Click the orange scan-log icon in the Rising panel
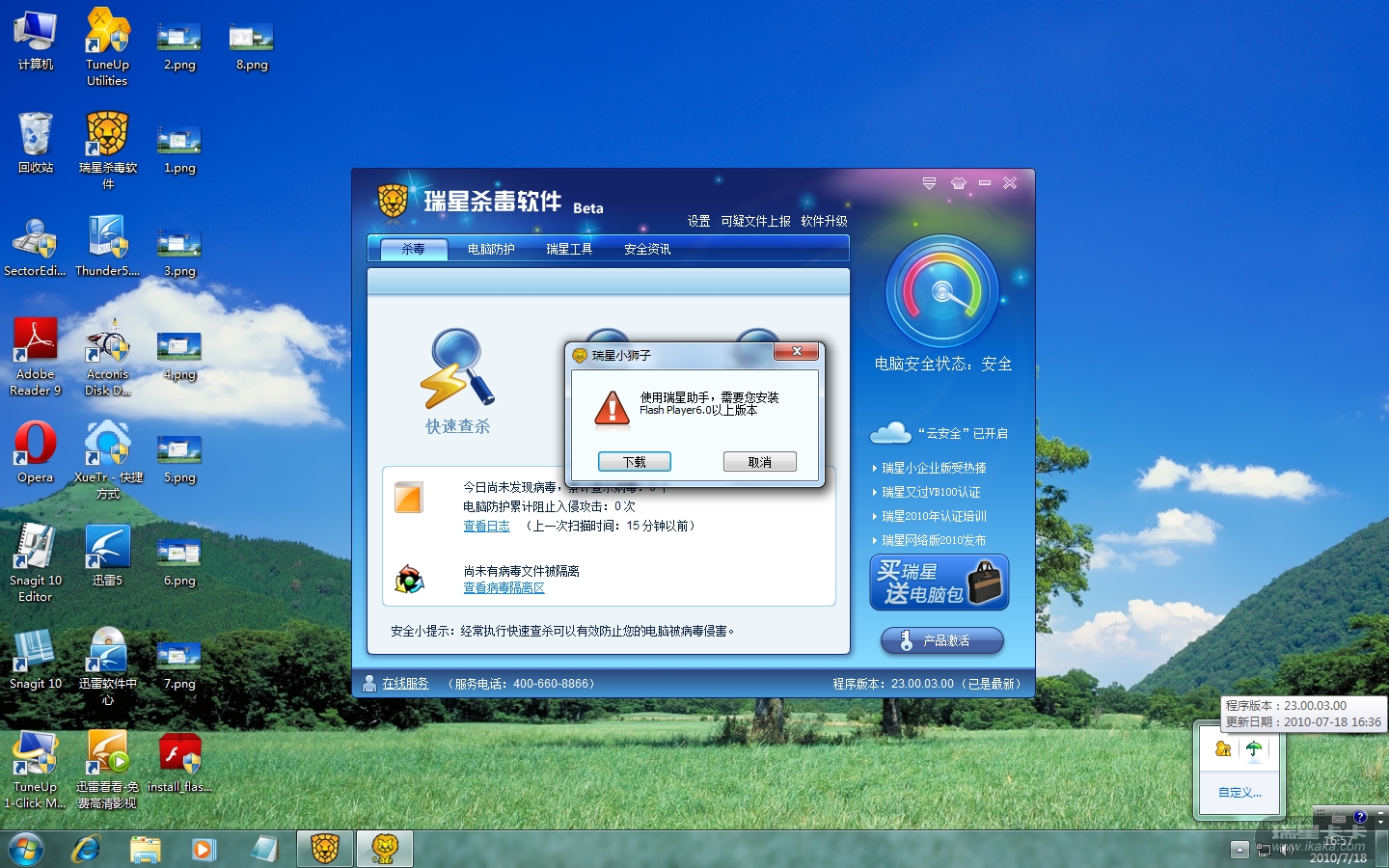The height and width of the screenshot is (868, 1389). tap(409, 497)
